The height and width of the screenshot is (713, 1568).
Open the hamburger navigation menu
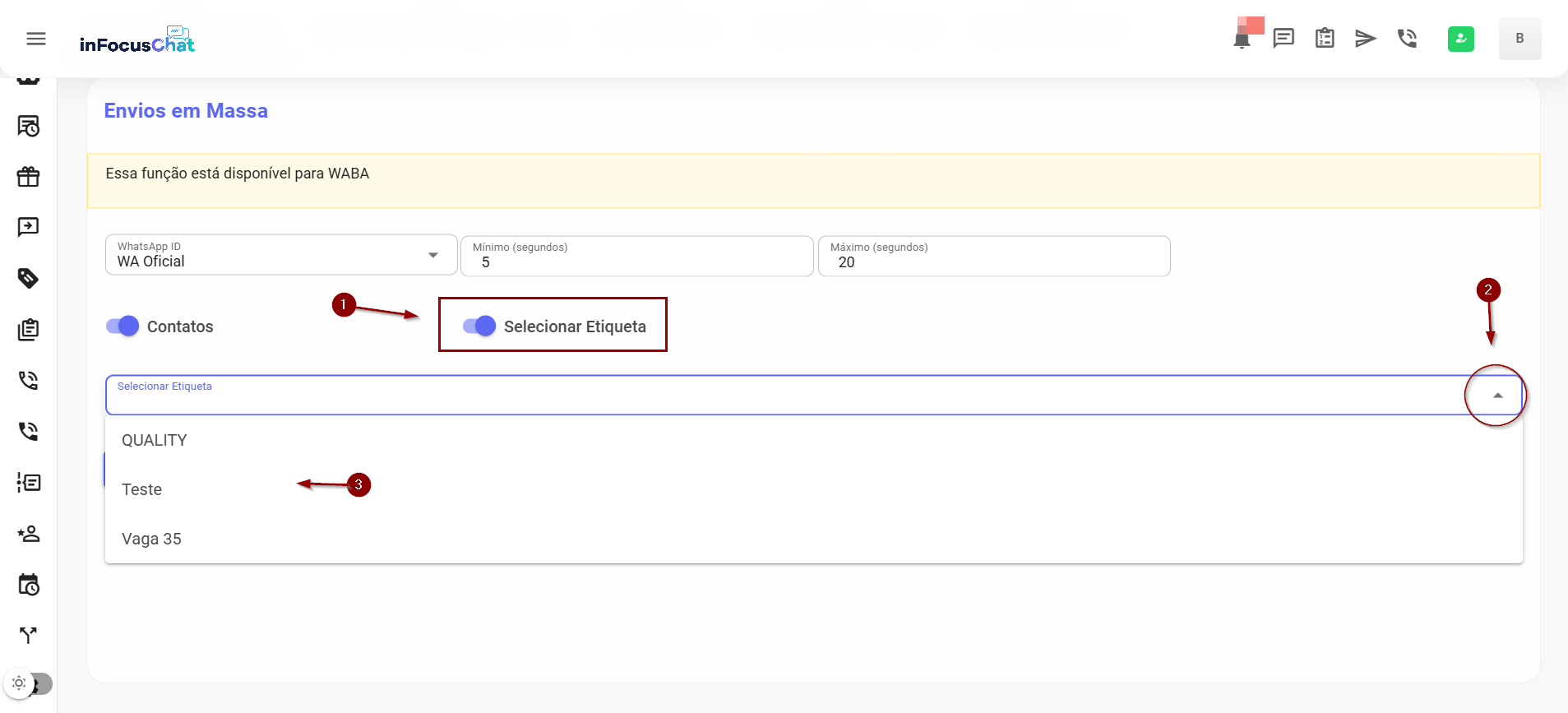pos(36,39)
